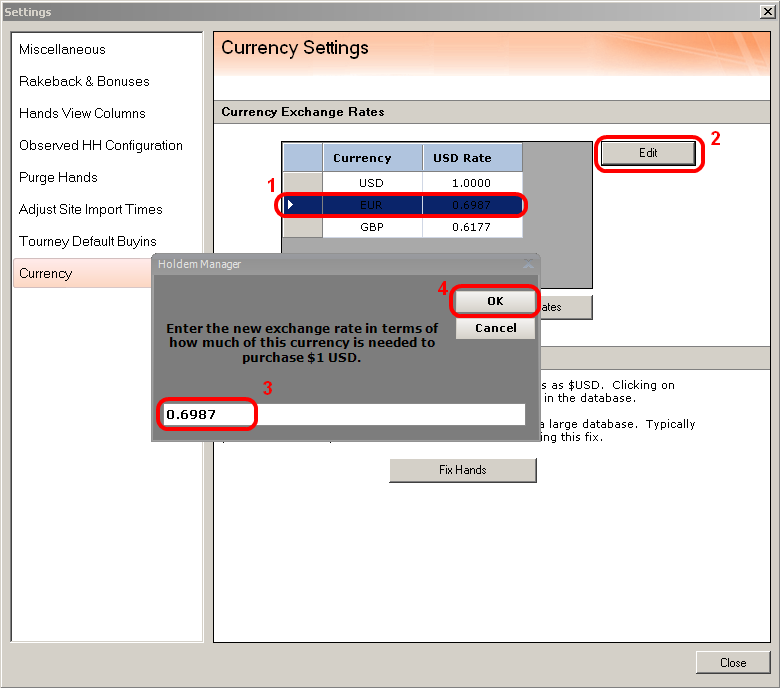Viewport: 780px width, 688px height.
Task: Select the Purge Hands section
Action: click(58, 177)
